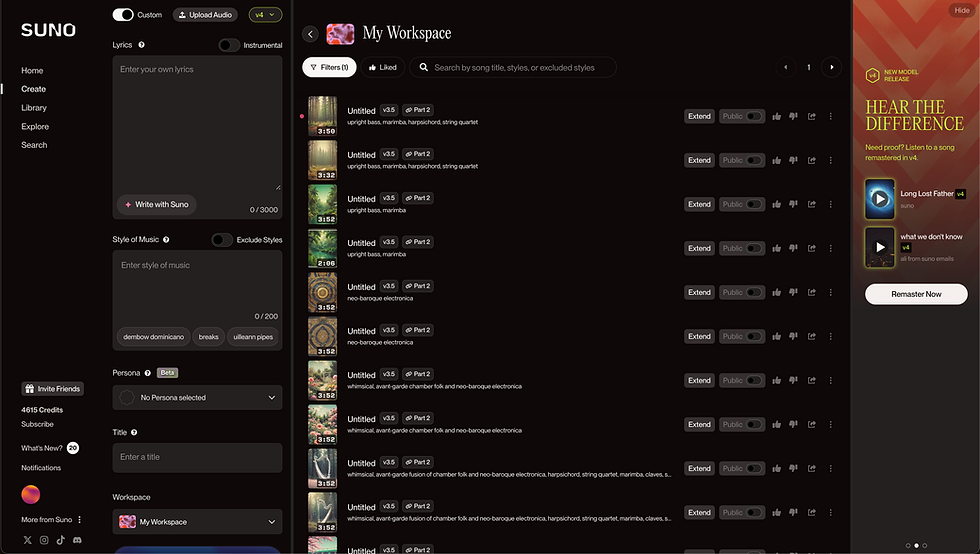Image resolution: width=980 pixels, height=554 pixels.
Task: Share the 2:06 upright bass, marimba song
Action: (x=811, y=248)
